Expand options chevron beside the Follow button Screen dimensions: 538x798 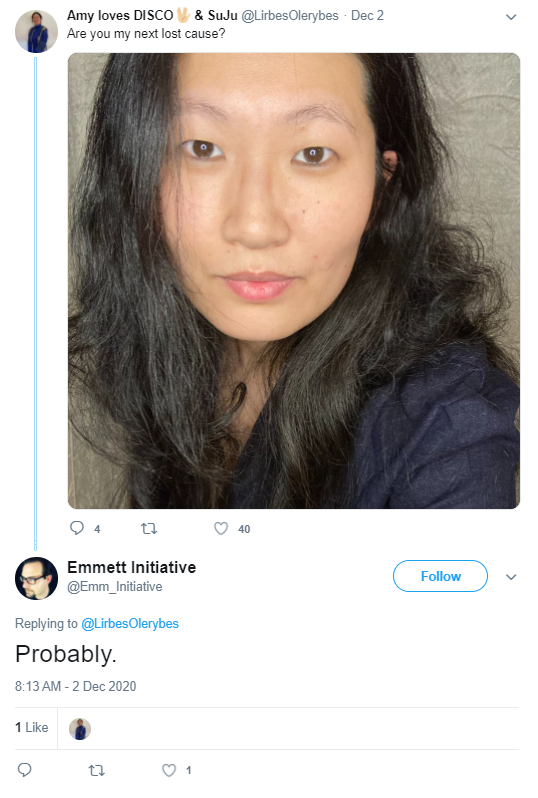tap(511, 577)
